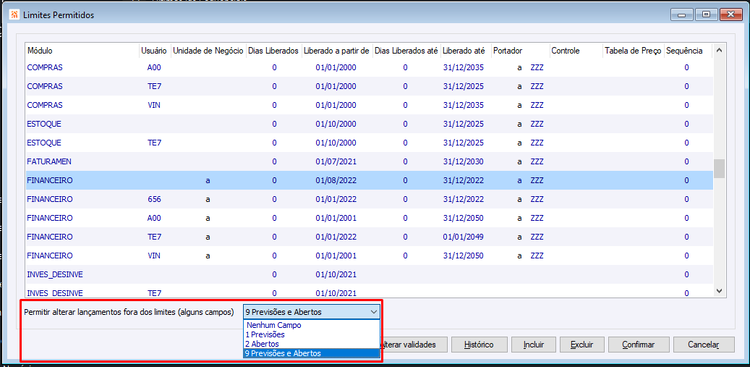The width and height of the screenshot is (750, 367).
Task: Click the 01/01/2049 'Liberado até' date cell
Action: click(x=463, y=237)
